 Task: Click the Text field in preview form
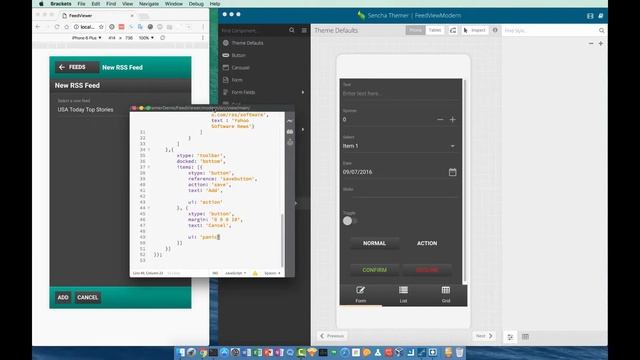(400, 93)
